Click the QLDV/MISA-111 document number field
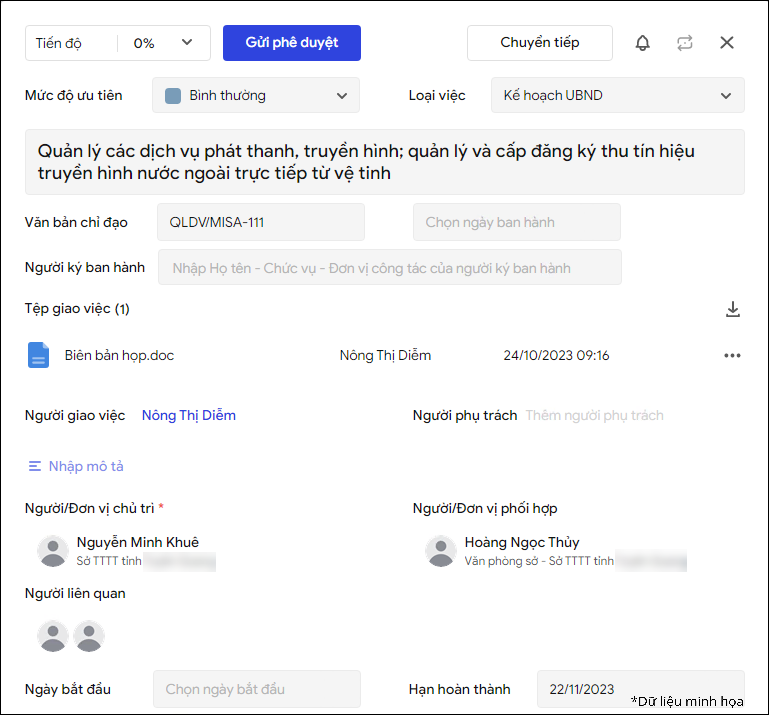 point(261,222)
